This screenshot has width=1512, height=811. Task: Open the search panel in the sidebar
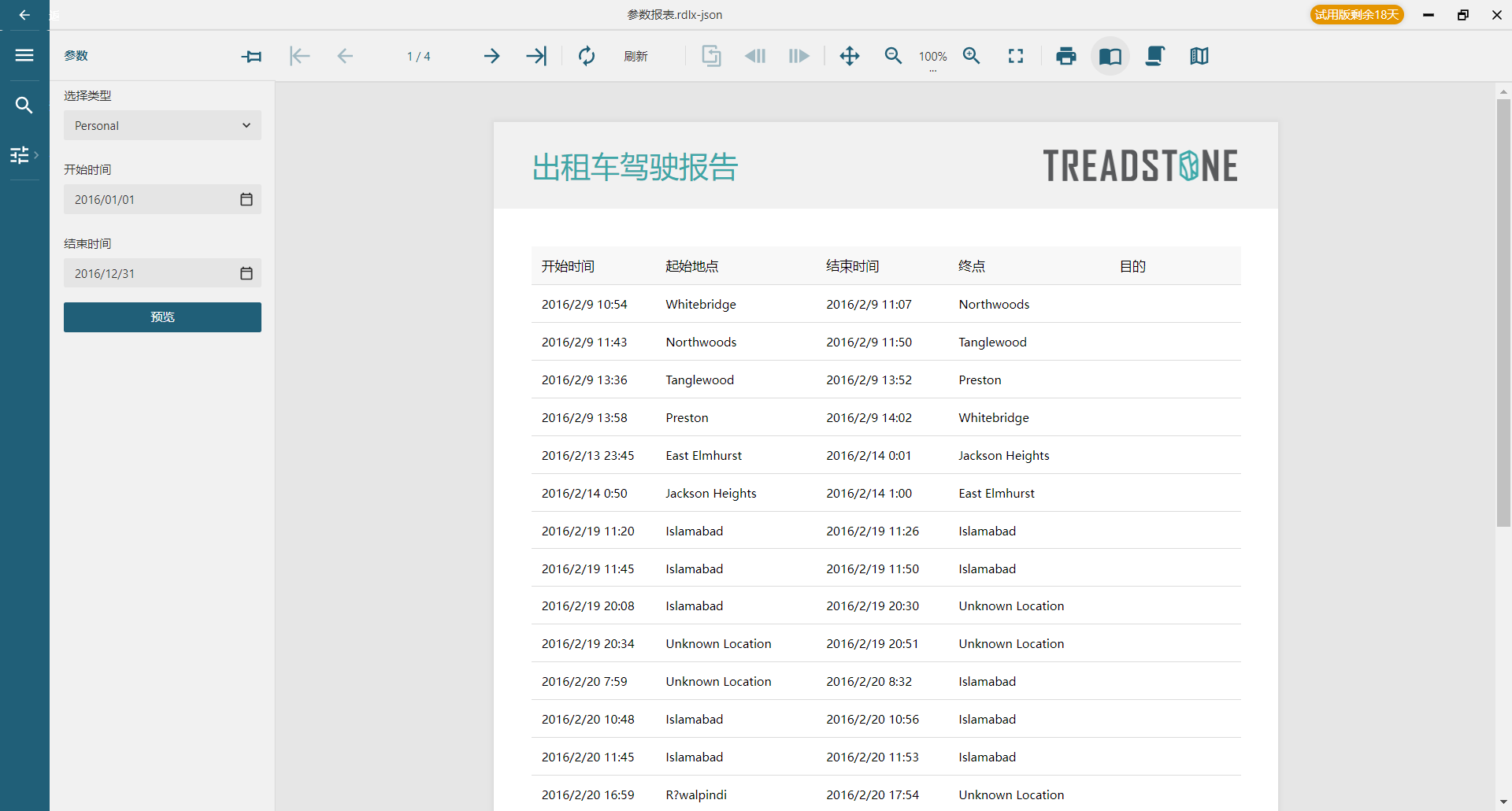coord(24,105)
